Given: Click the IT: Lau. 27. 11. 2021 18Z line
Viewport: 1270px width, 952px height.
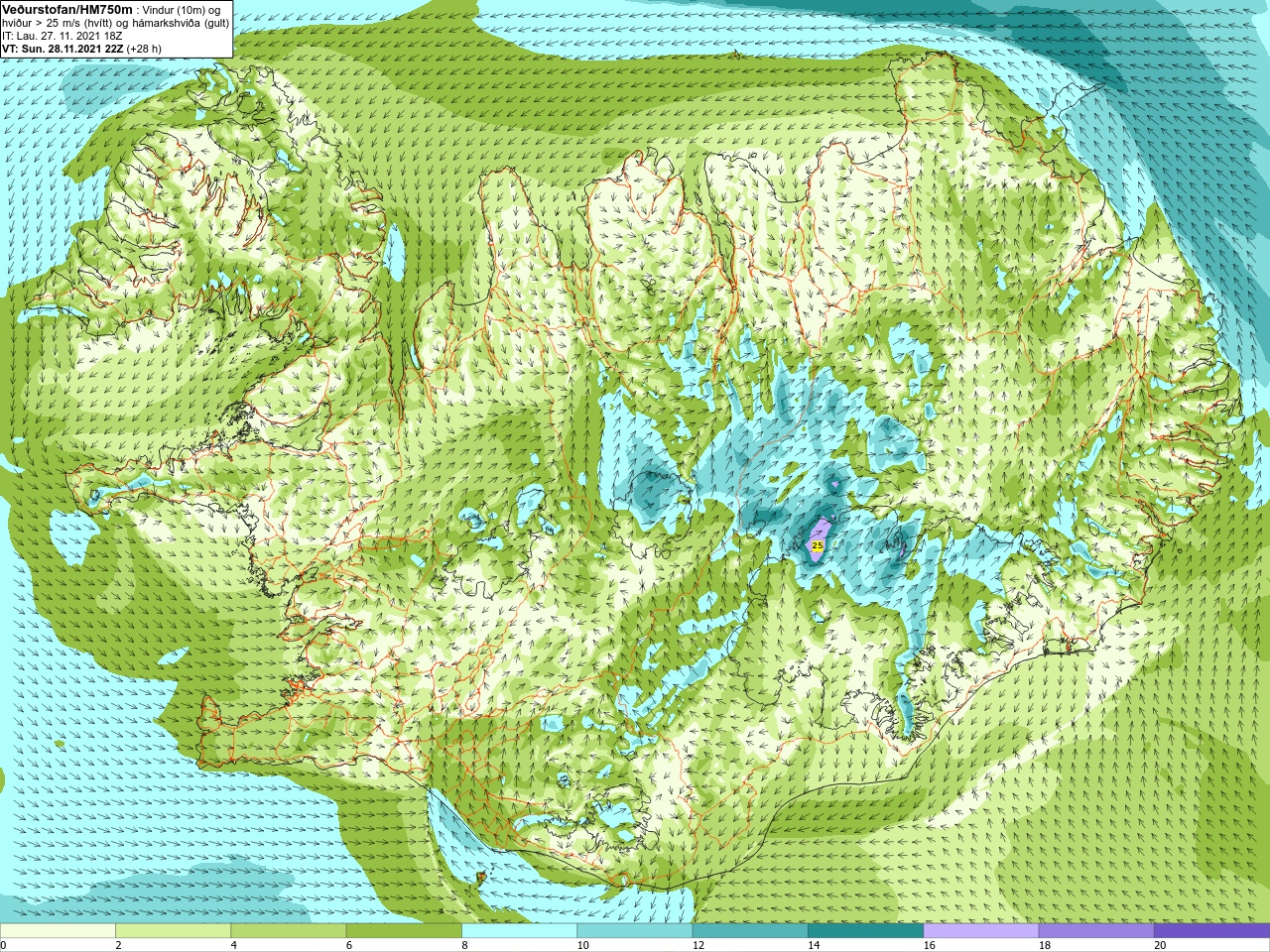Looking at the screenshot, I should pos(63,35).
